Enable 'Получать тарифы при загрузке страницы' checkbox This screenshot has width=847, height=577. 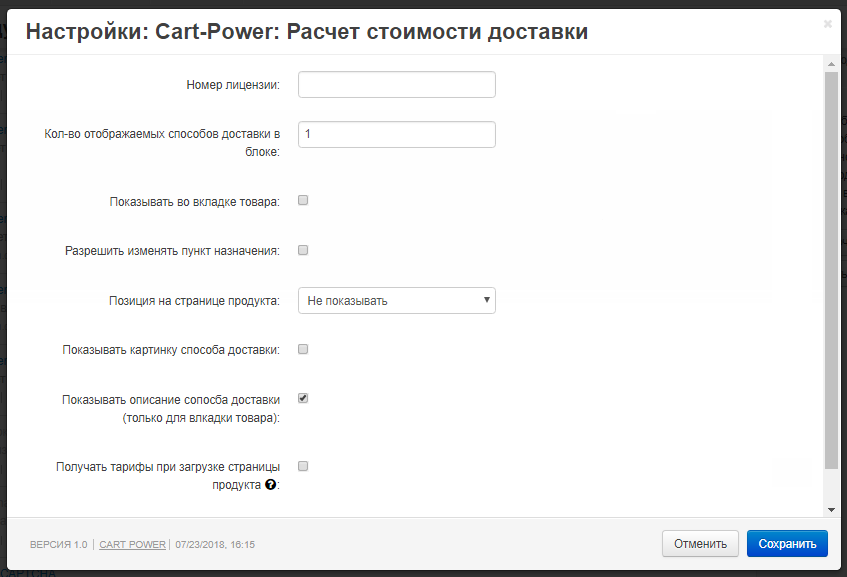click(x=303, y=466)
